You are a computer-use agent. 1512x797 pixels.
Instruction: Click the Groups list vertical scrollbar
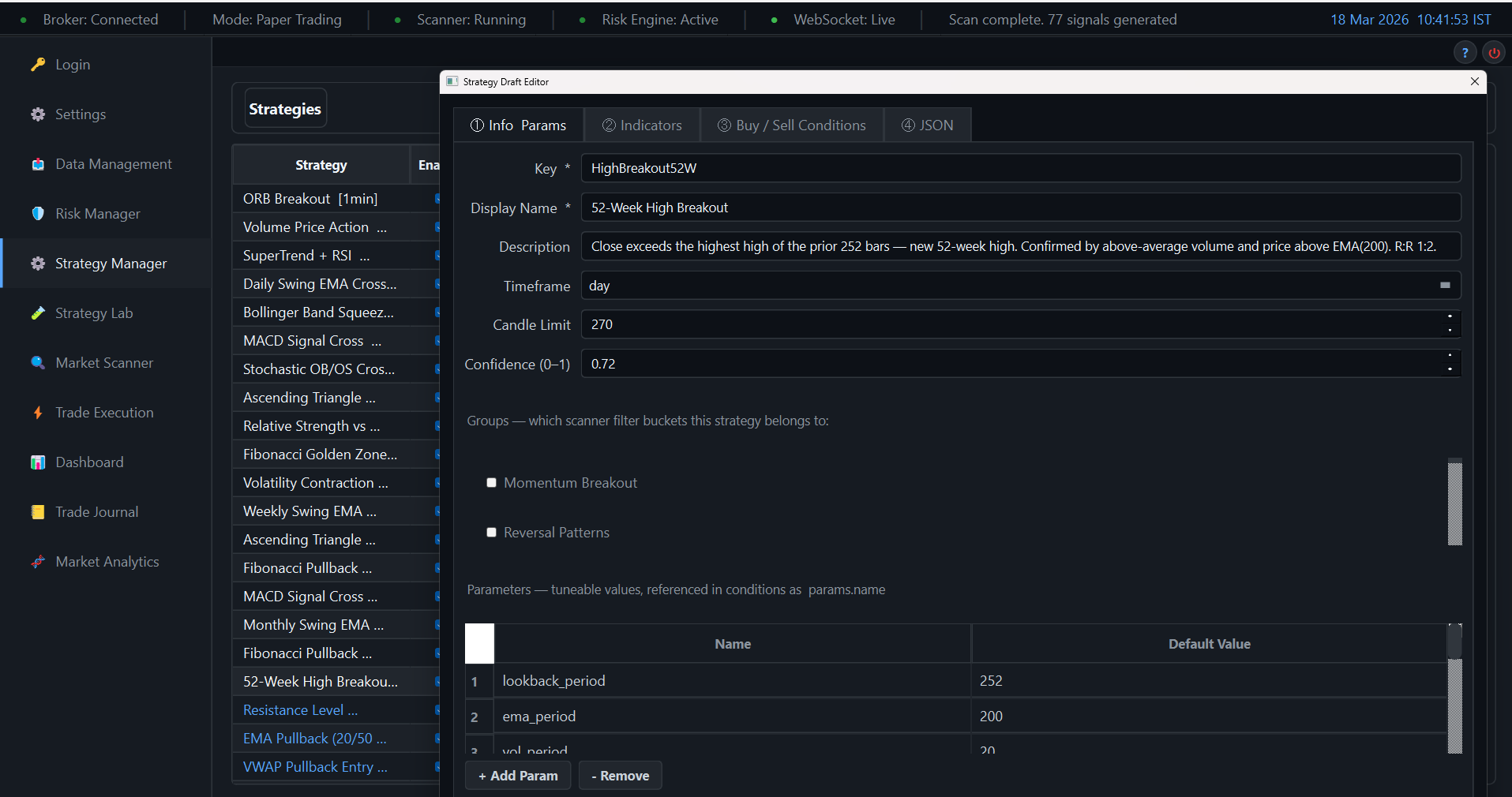pyautogui.click(x=1454, y=502)
